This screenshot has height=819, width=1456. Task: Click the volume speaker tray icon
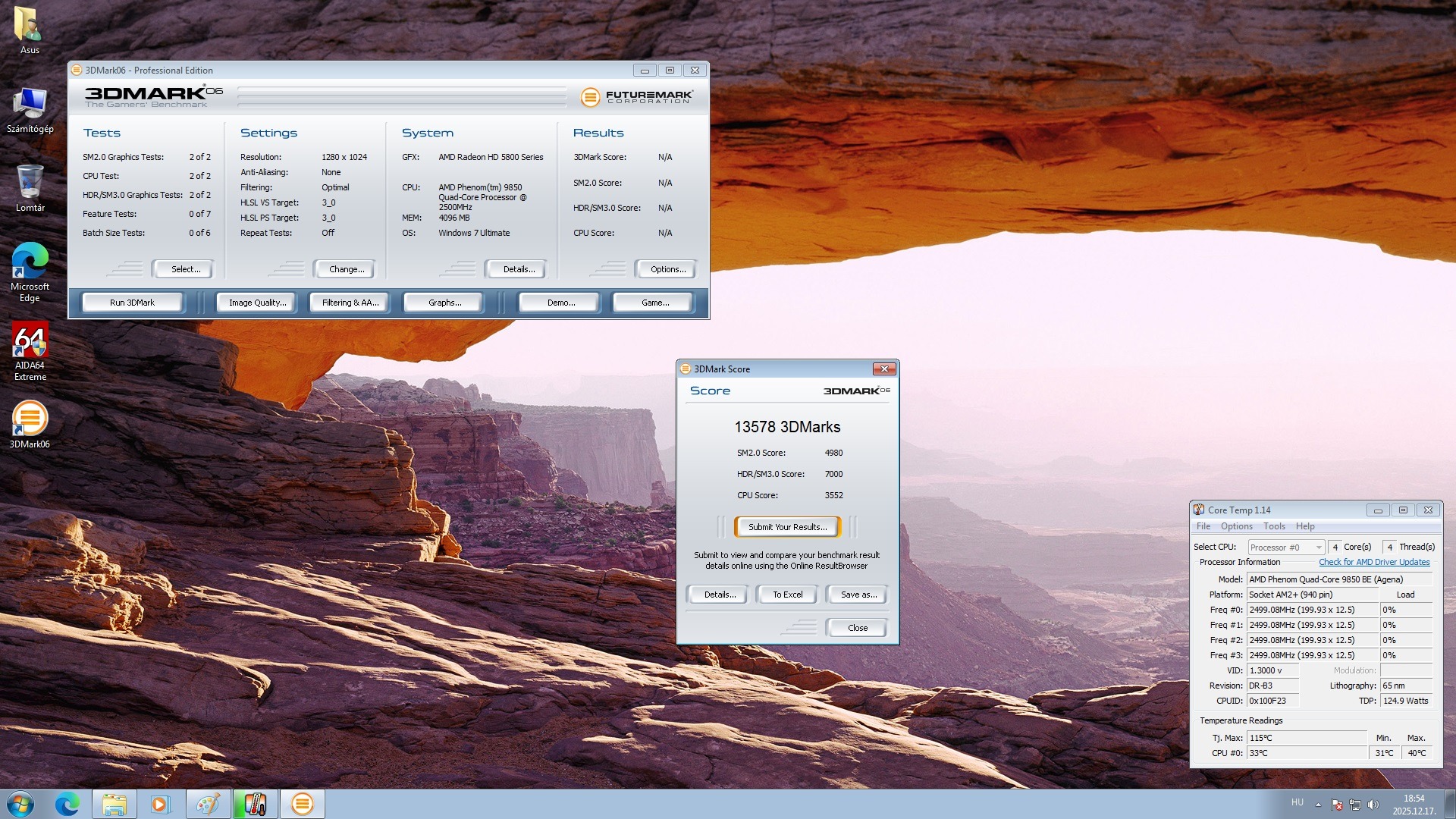[1373, 804]
